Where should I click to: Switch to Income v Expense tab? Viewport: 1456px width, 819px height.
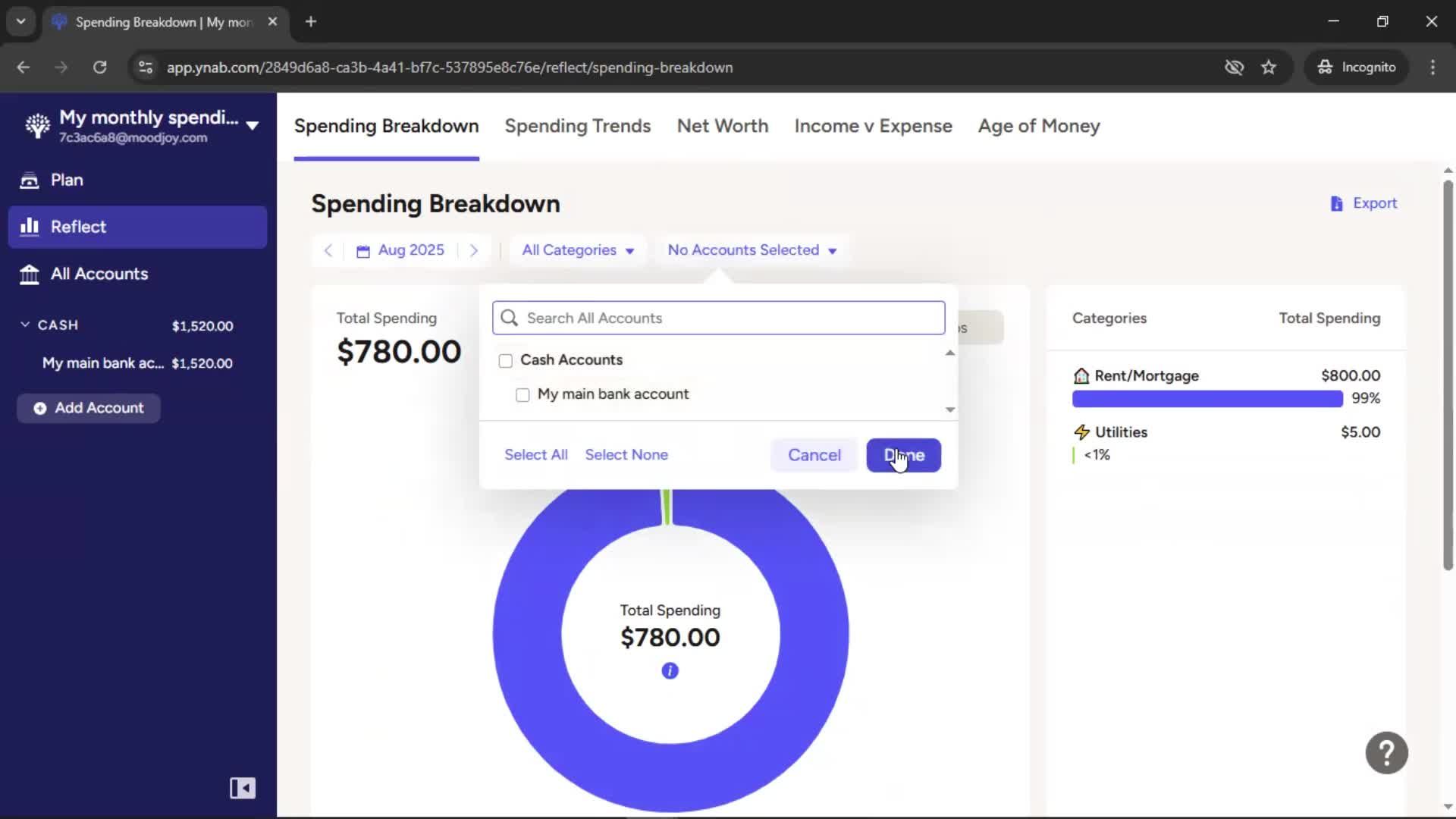point(873,126)
